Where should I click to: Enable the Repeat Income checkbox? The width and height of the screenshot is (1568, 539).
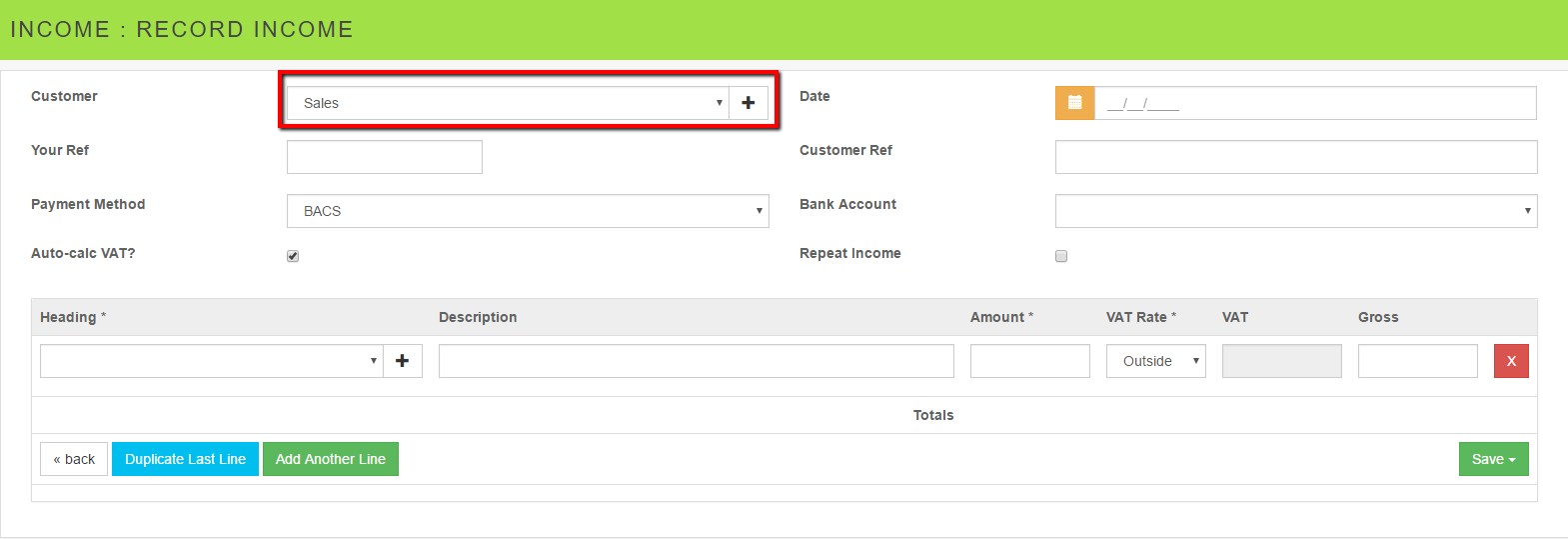1061,256
